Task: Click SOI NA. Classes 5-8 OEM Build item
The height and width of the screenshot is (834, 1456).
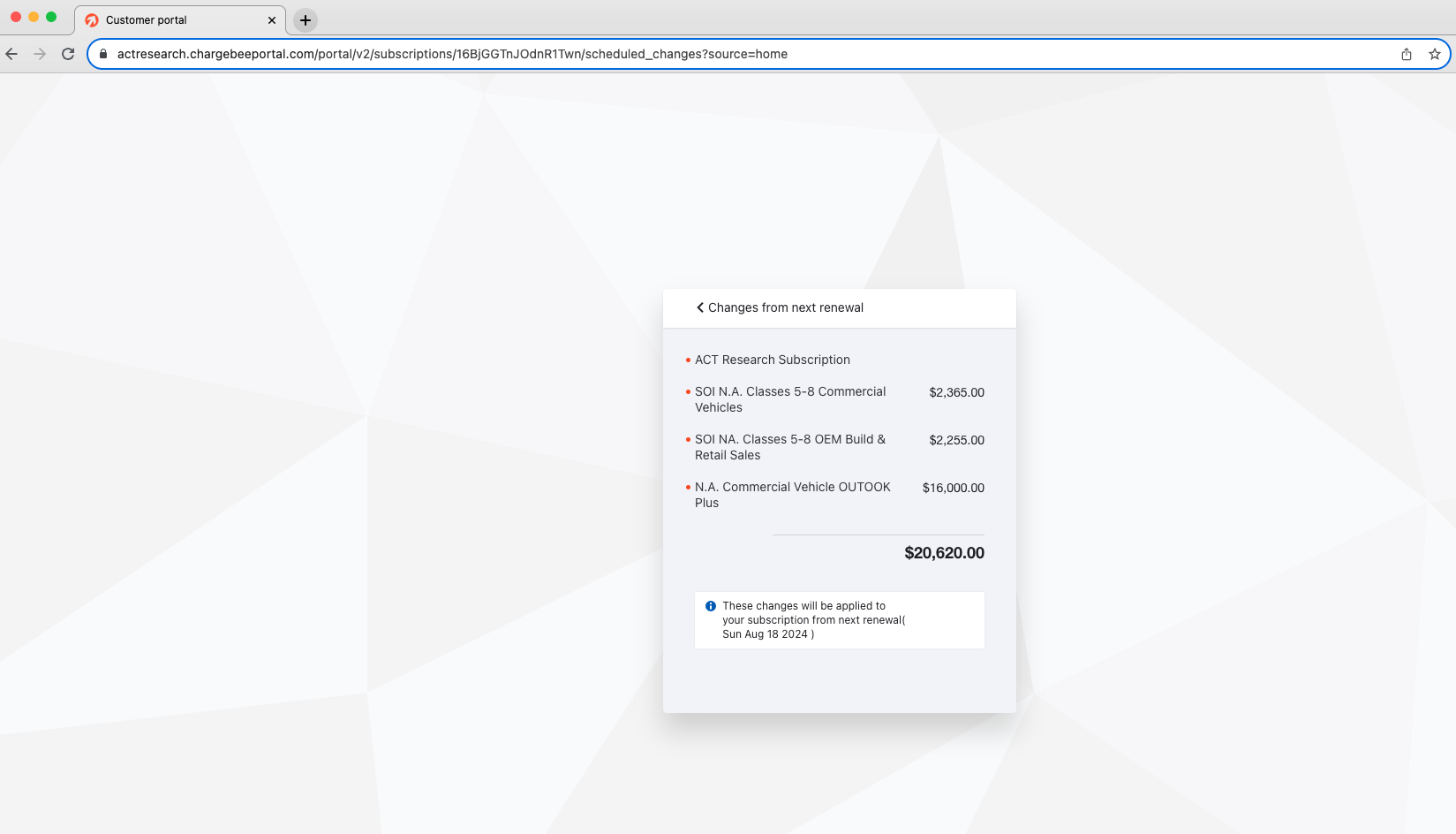Action: point(790,447)
